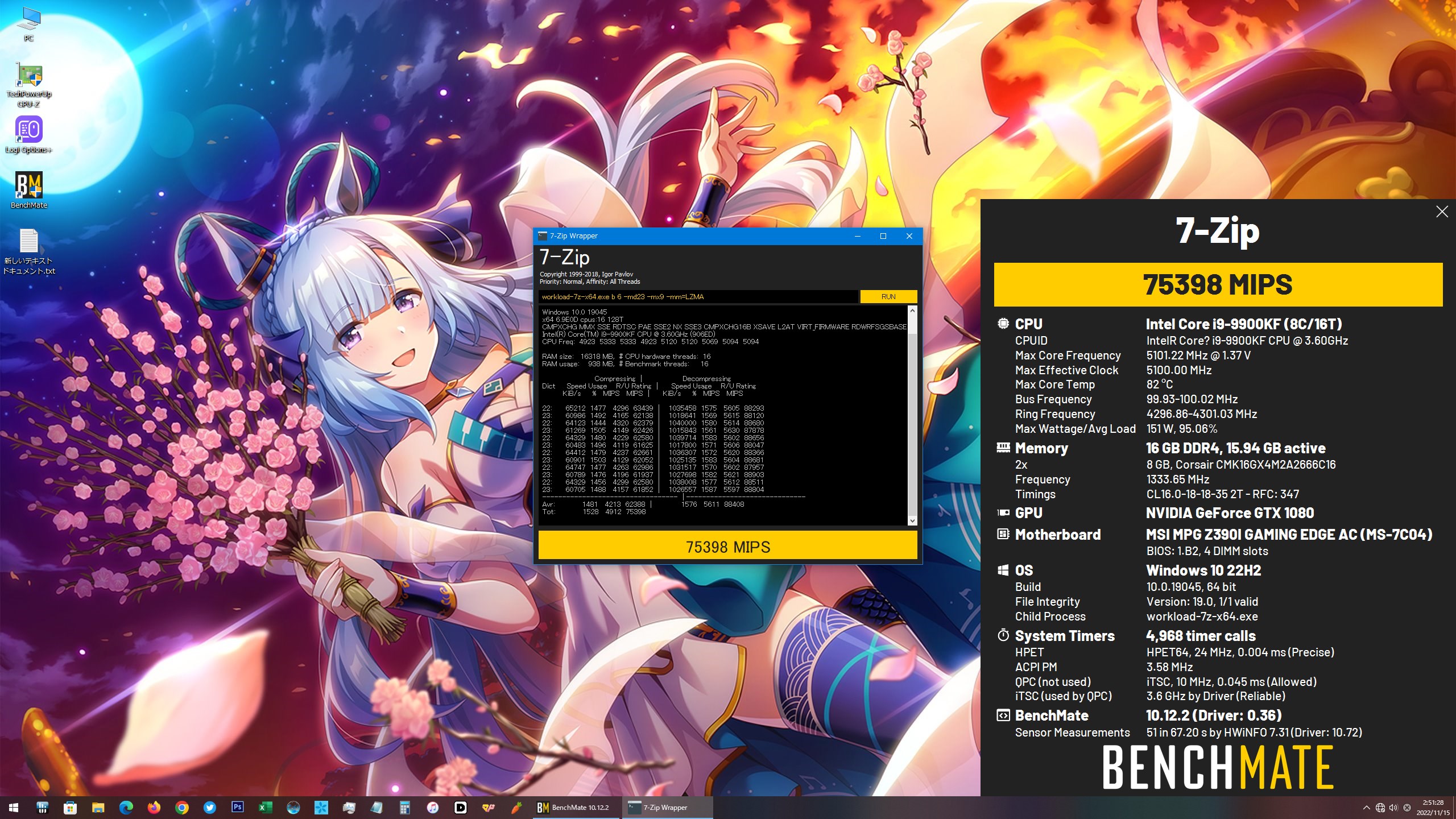Open the barcode-style app in taskbar
Screen dimensions: 1456x819
[x=42, y=808]
